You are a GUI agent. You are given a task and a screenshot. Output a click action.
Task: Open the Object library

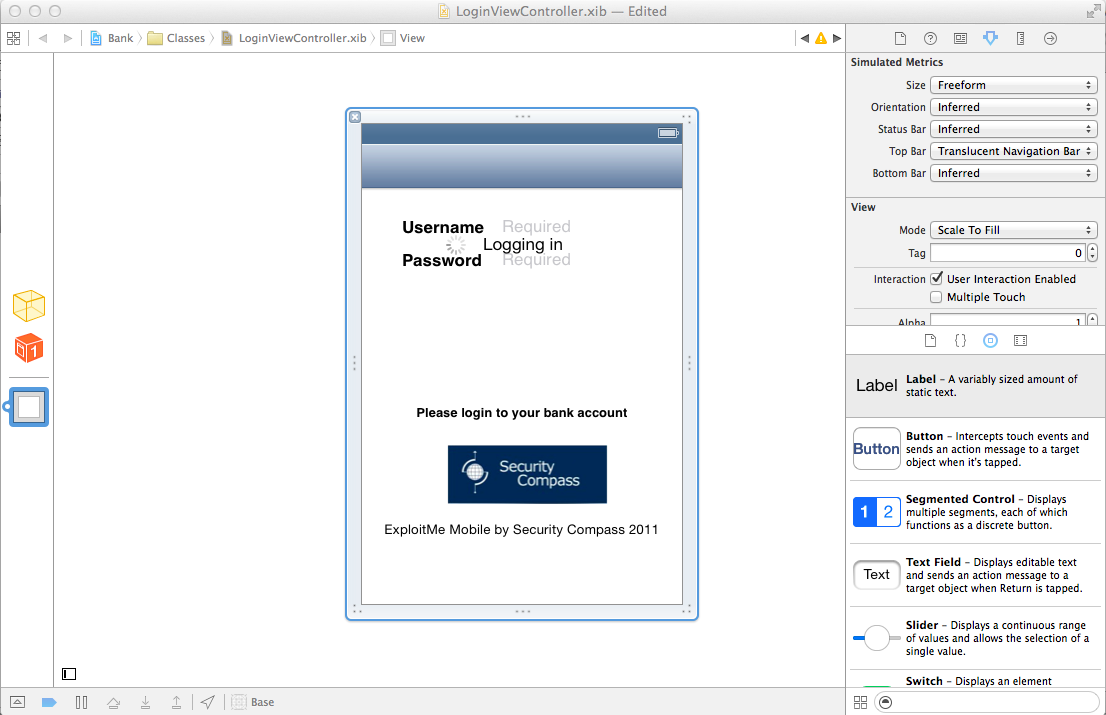click(x=990, y=341)
